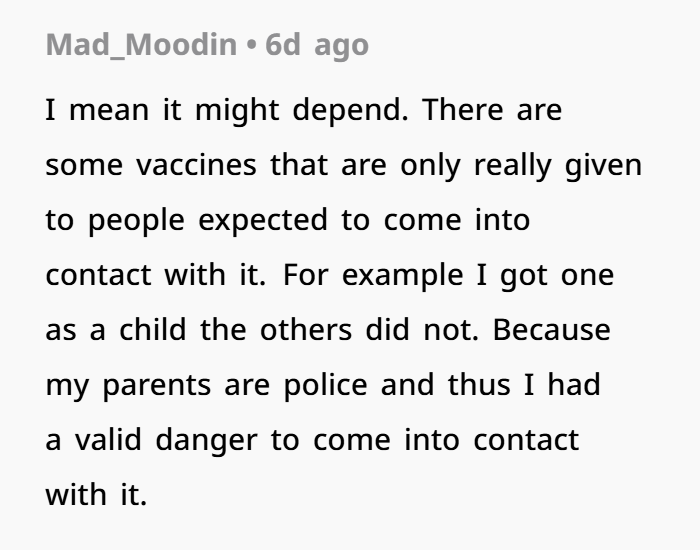The height and width of the screenshot is (550, 700).
Task: Click the dot separator after the username
Action: (251, 45)
